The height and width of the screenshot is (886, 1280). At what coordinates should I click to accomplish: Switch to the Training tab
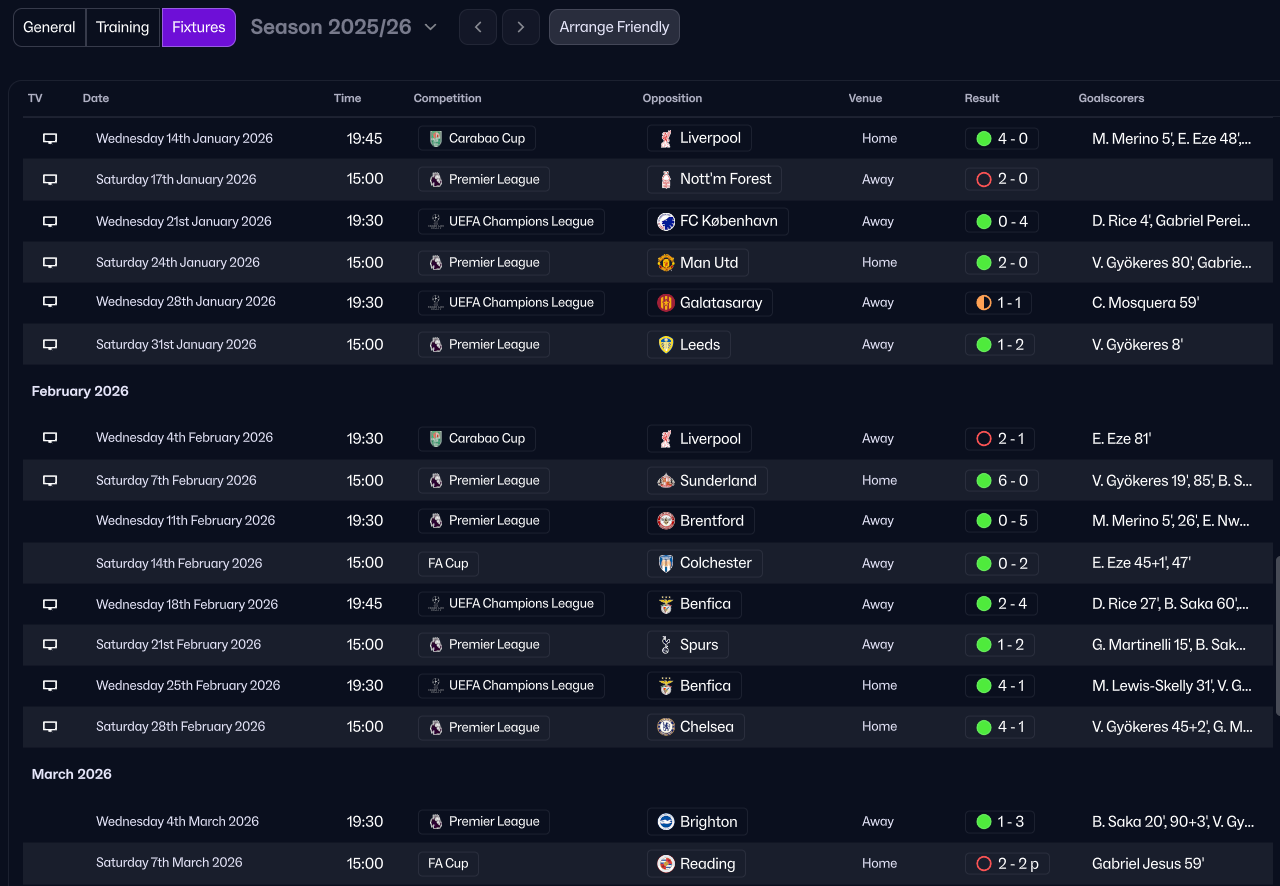pyautogui.click(x=123, y=27)
